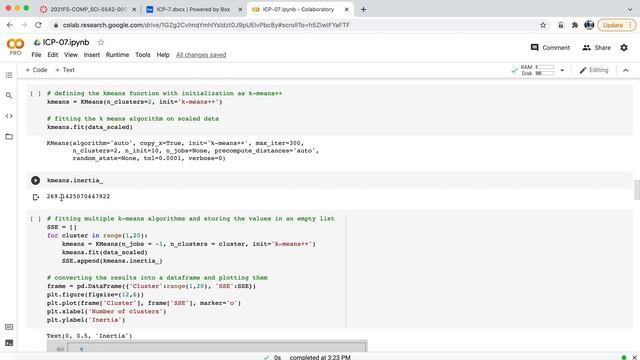
Task: Click the Text(0, 0.5, 'Inertia') output
Action: tap(89, 336)
